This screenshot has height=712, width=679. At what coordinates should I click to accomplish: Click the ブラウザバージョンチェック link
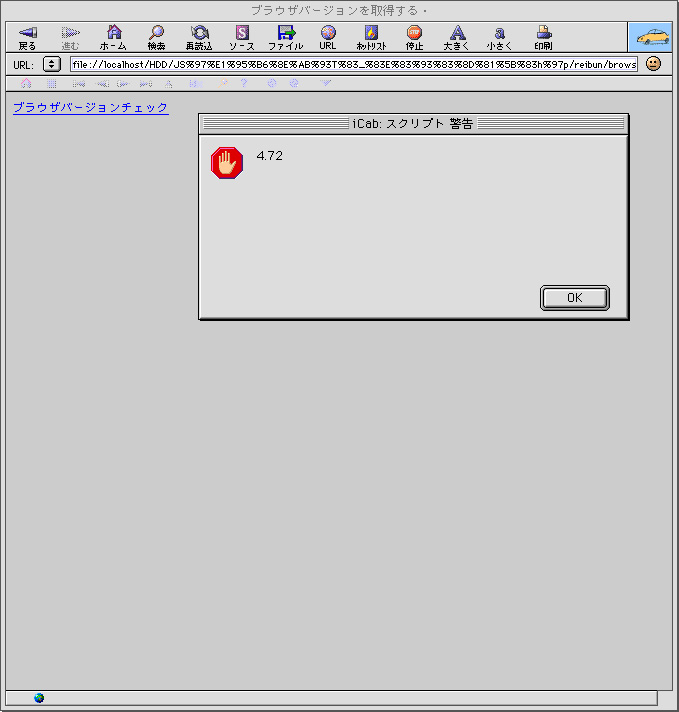[91, 108]
